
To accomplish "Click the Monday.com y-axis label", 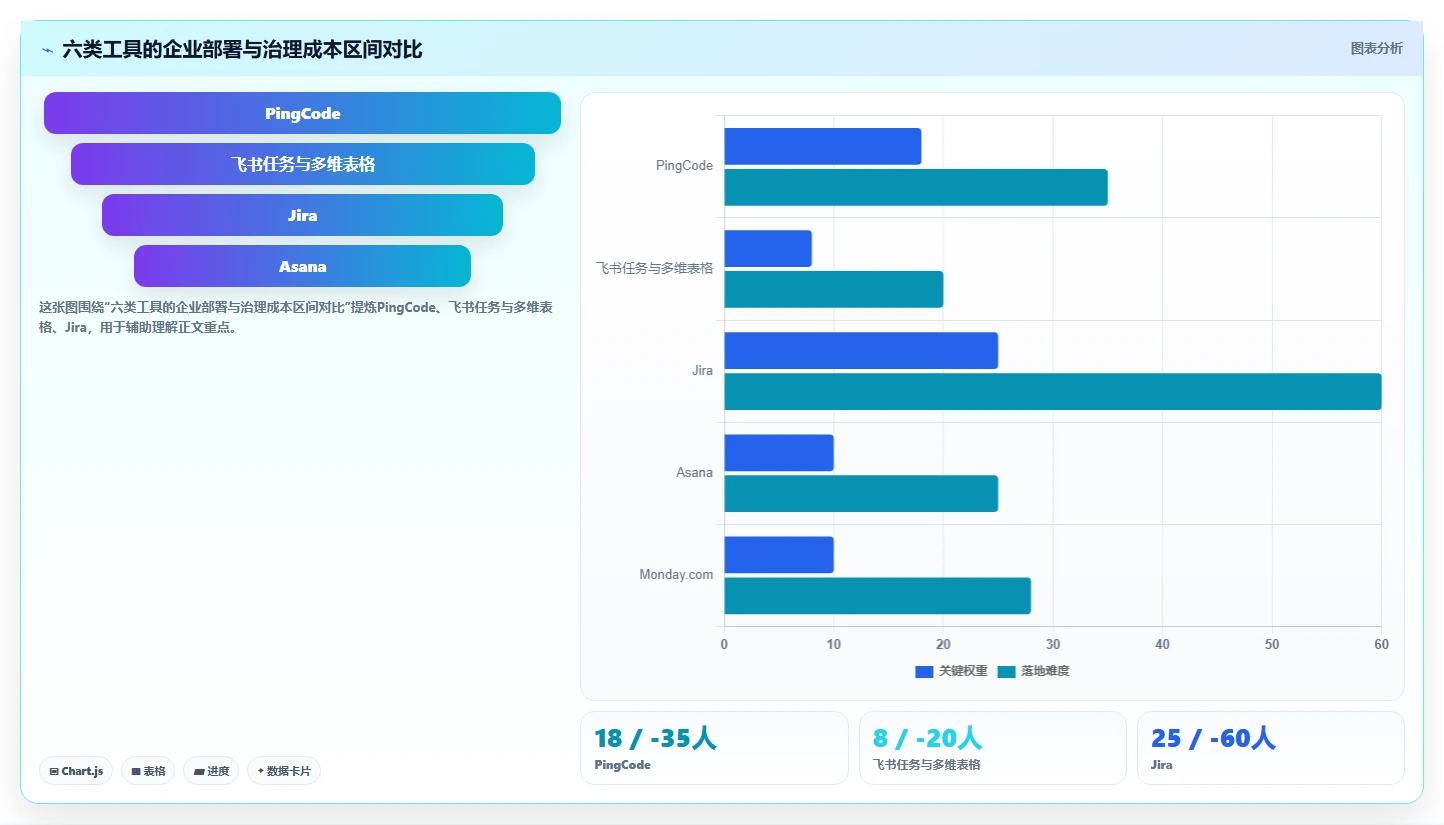I will coord(676,574).
